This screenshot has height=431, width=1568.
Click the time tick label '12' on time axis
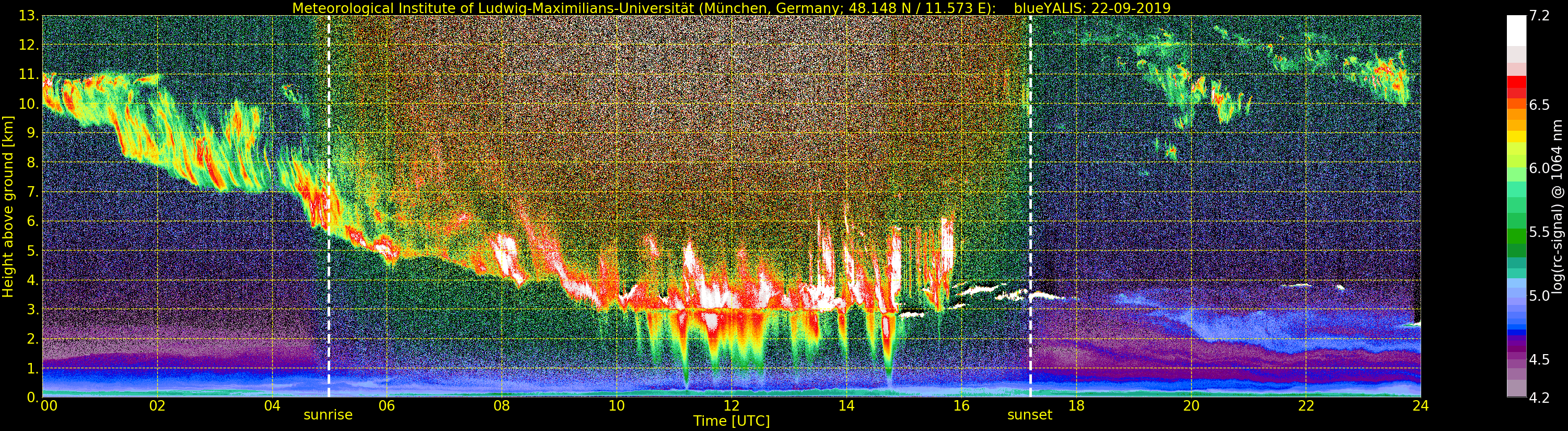click(x=731, y=405)
